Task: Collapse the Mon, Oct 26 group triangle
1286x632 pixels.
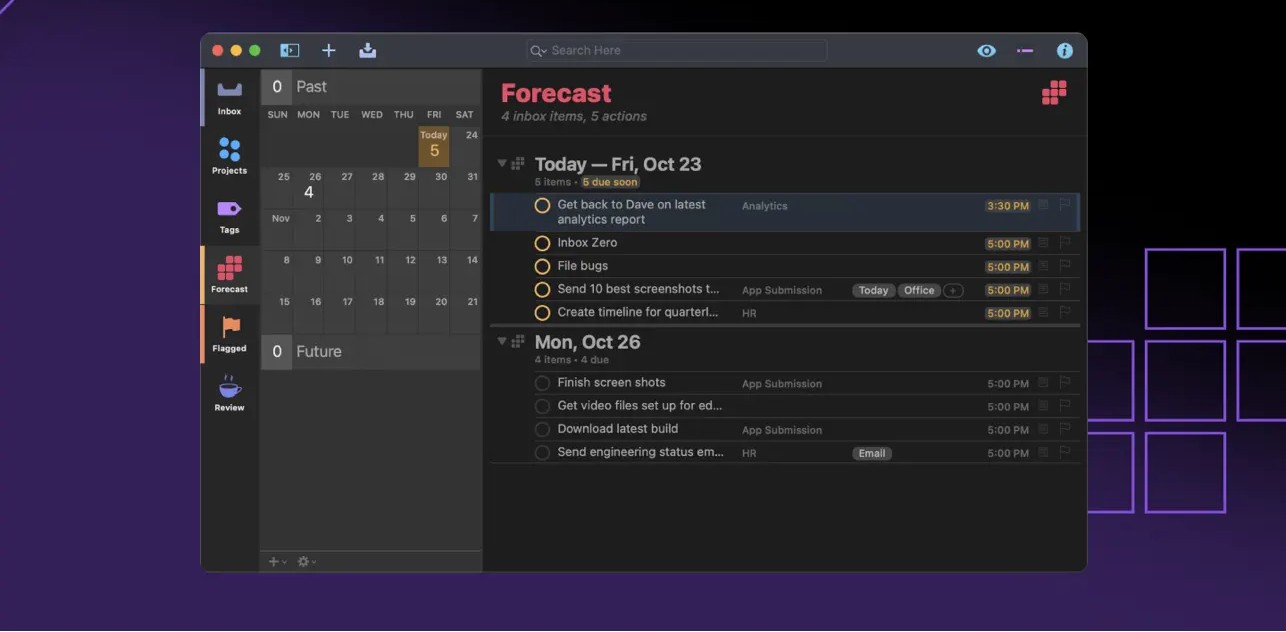Action: coord(502,341)
